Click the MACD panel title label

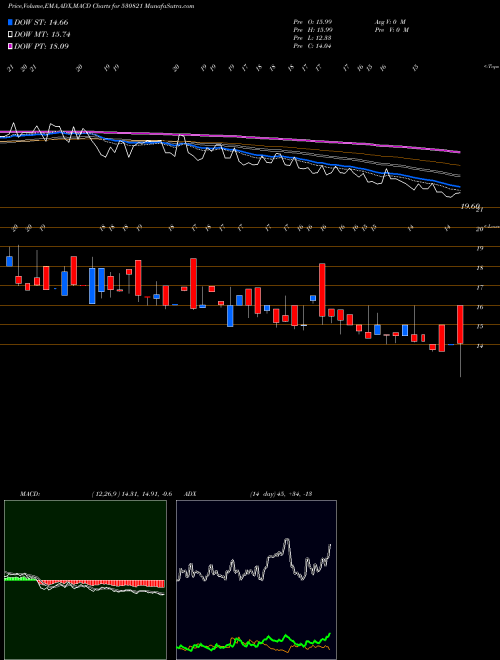29,494
